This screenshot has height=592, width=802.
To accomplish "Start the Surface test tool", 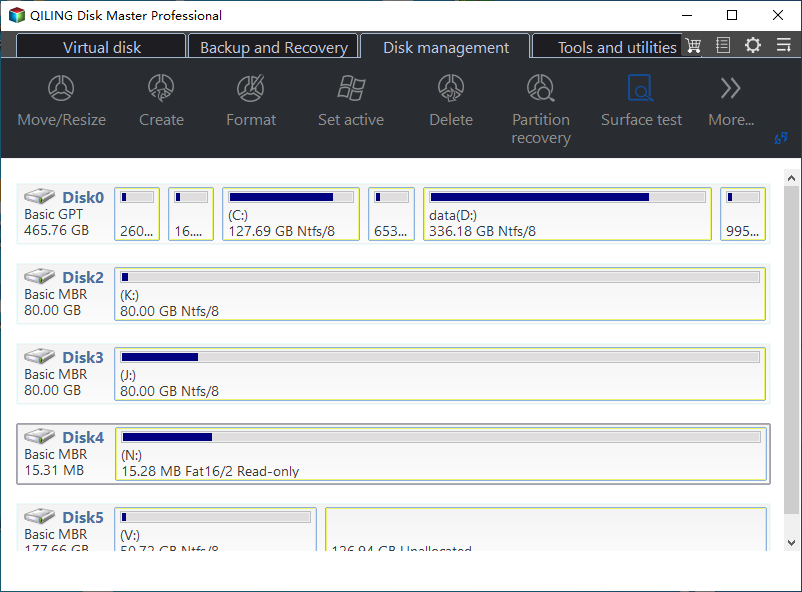I will point(641,101).
